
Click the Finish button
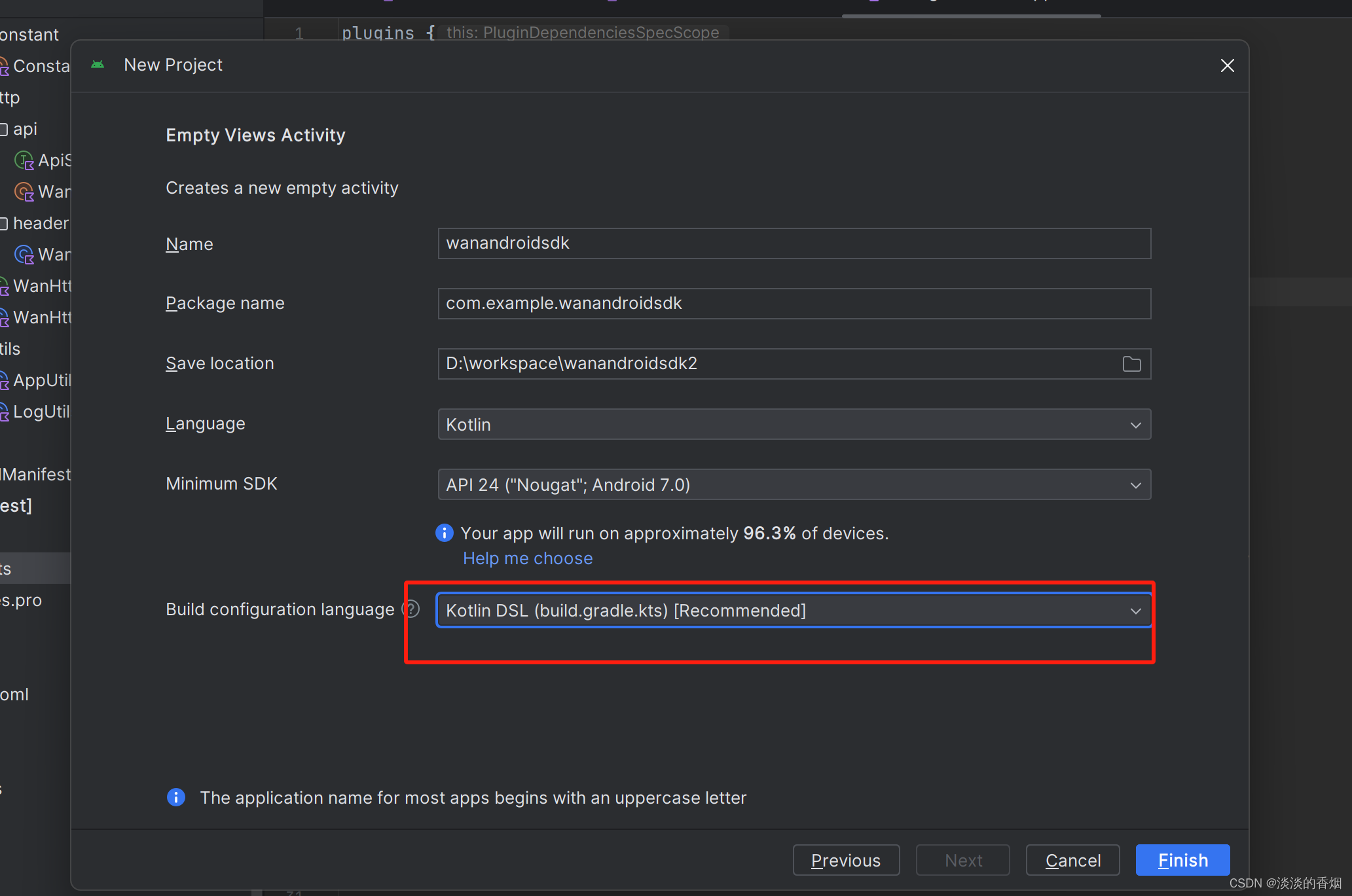click(1182, 860)
